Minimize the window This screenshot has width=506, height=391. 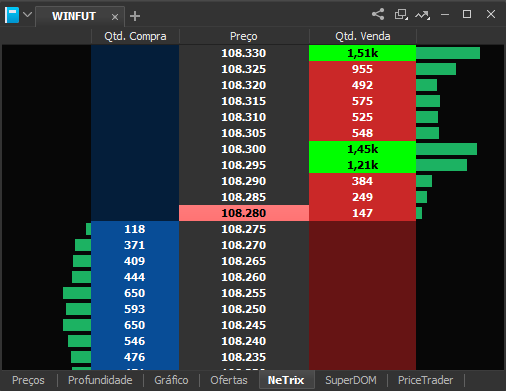[x=445, y=15]
